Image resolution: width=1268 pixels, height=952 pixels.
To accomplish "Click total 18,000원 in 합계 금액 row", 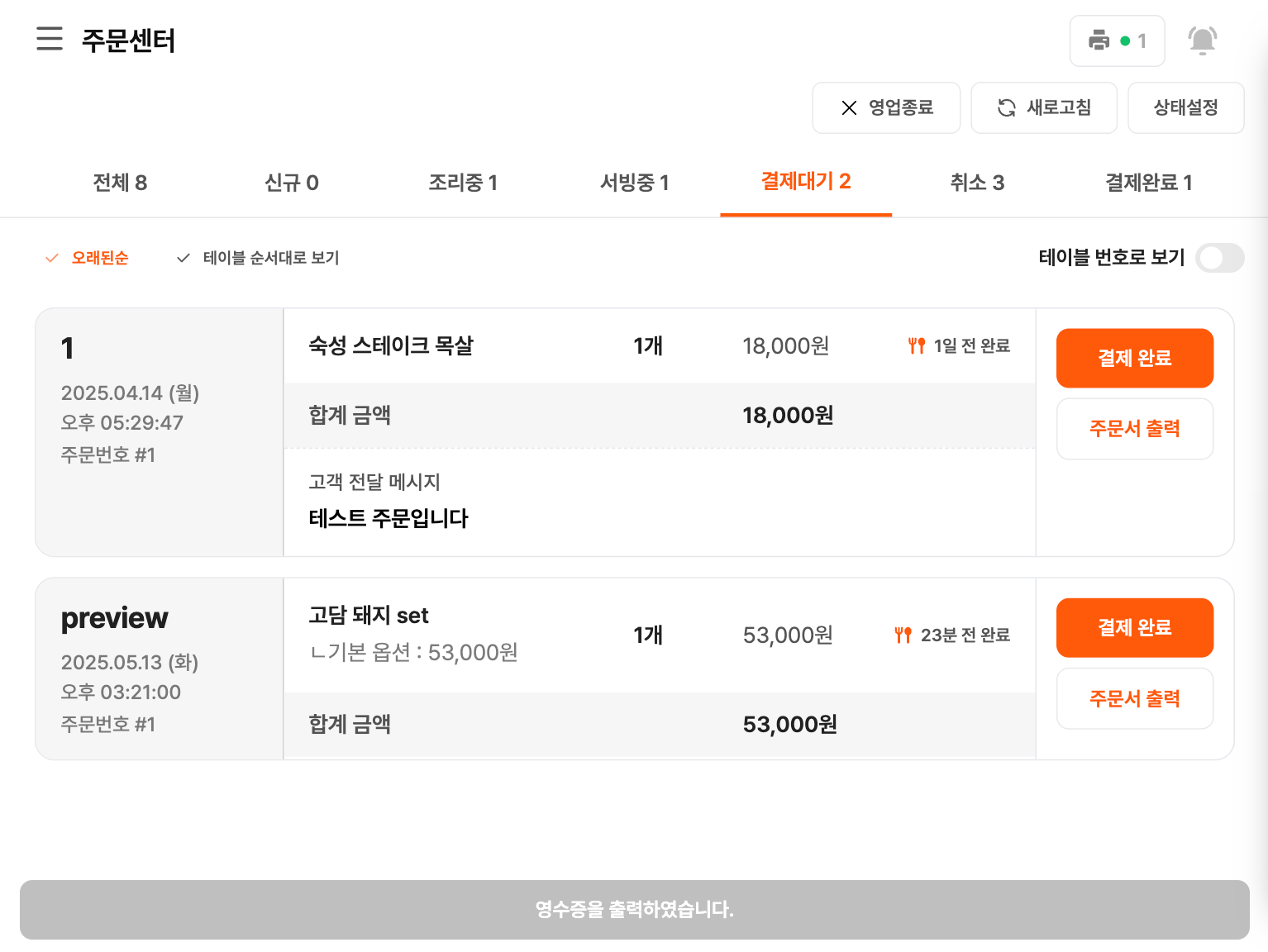I will coord(788,415).
